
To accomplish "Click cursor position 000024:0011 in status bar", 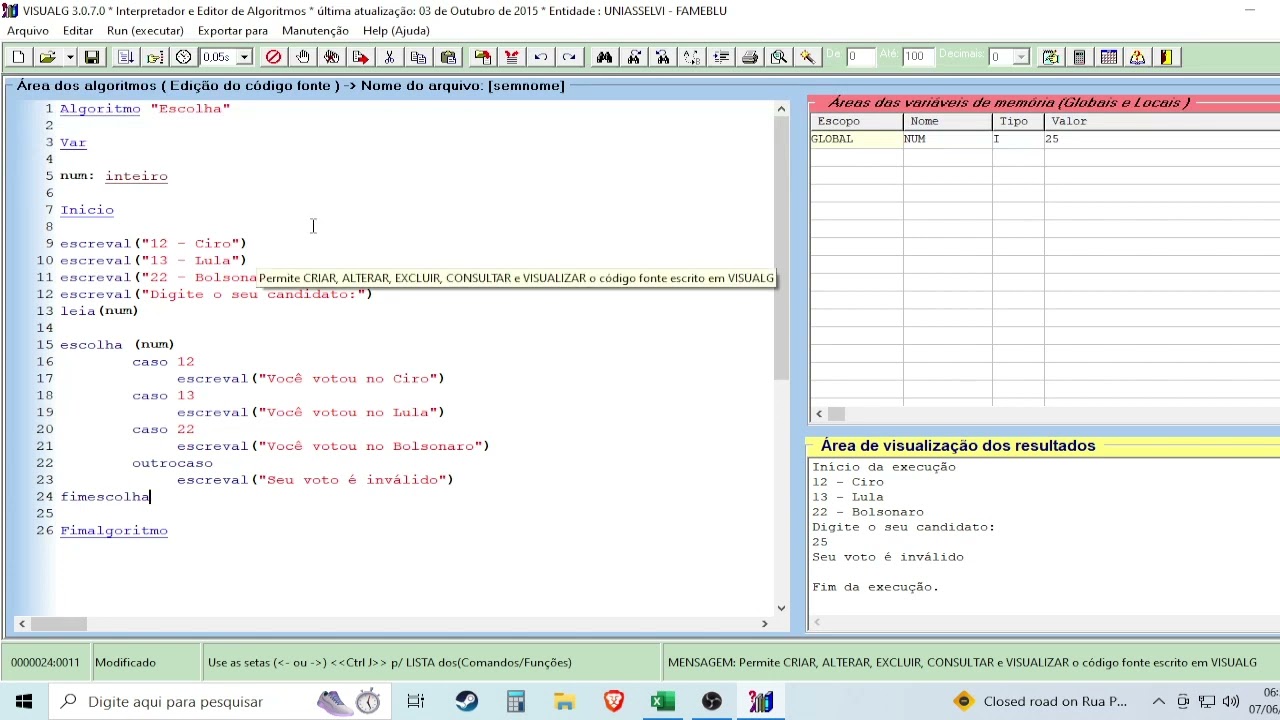I will point(45,662).
